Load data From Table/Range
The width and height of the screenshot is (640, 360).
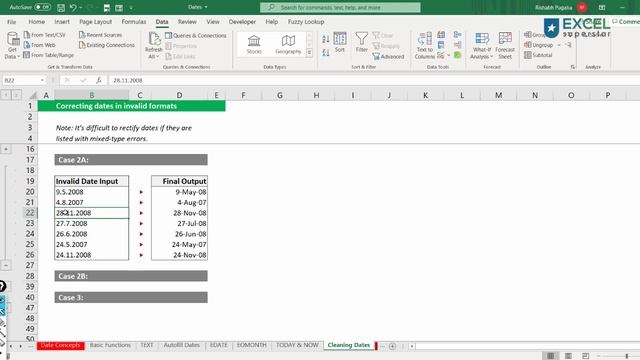coord(49,55)
